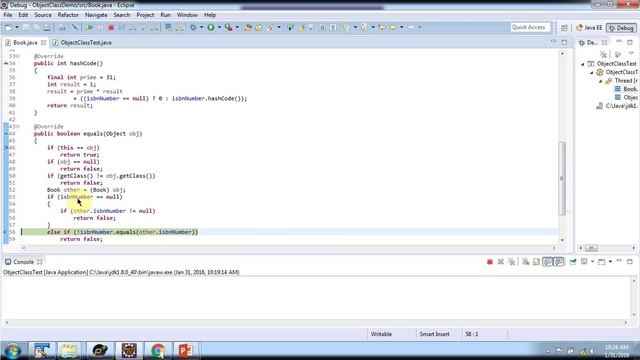Open PowerPoint from the Windows taskbar

(x=186, y=350)
